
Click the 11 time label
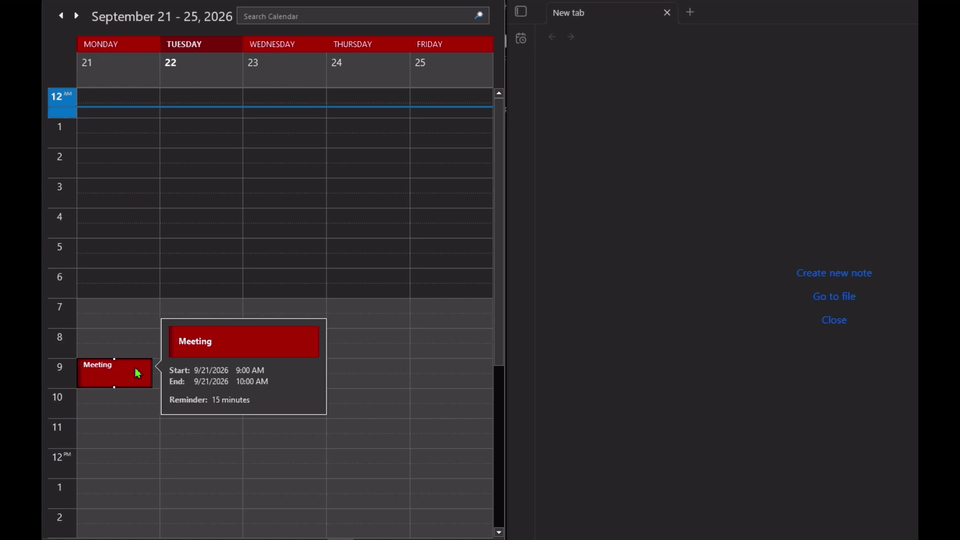coord(57,427)
